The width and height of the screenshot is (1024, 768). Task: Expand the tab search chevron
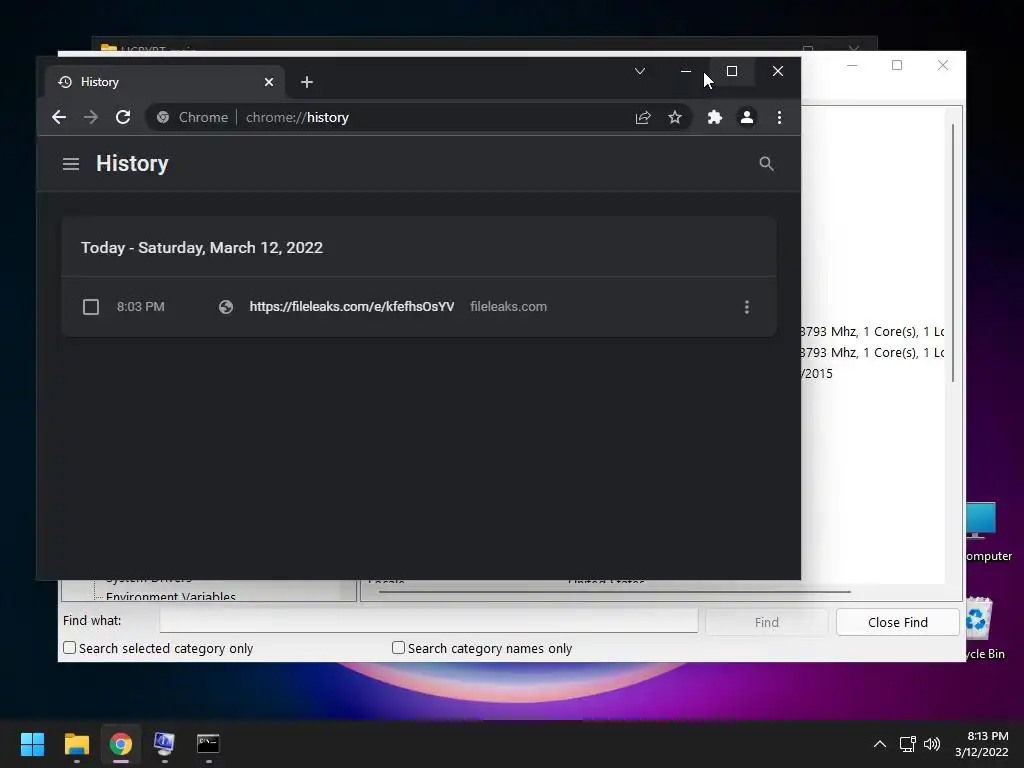coord(639,71)
